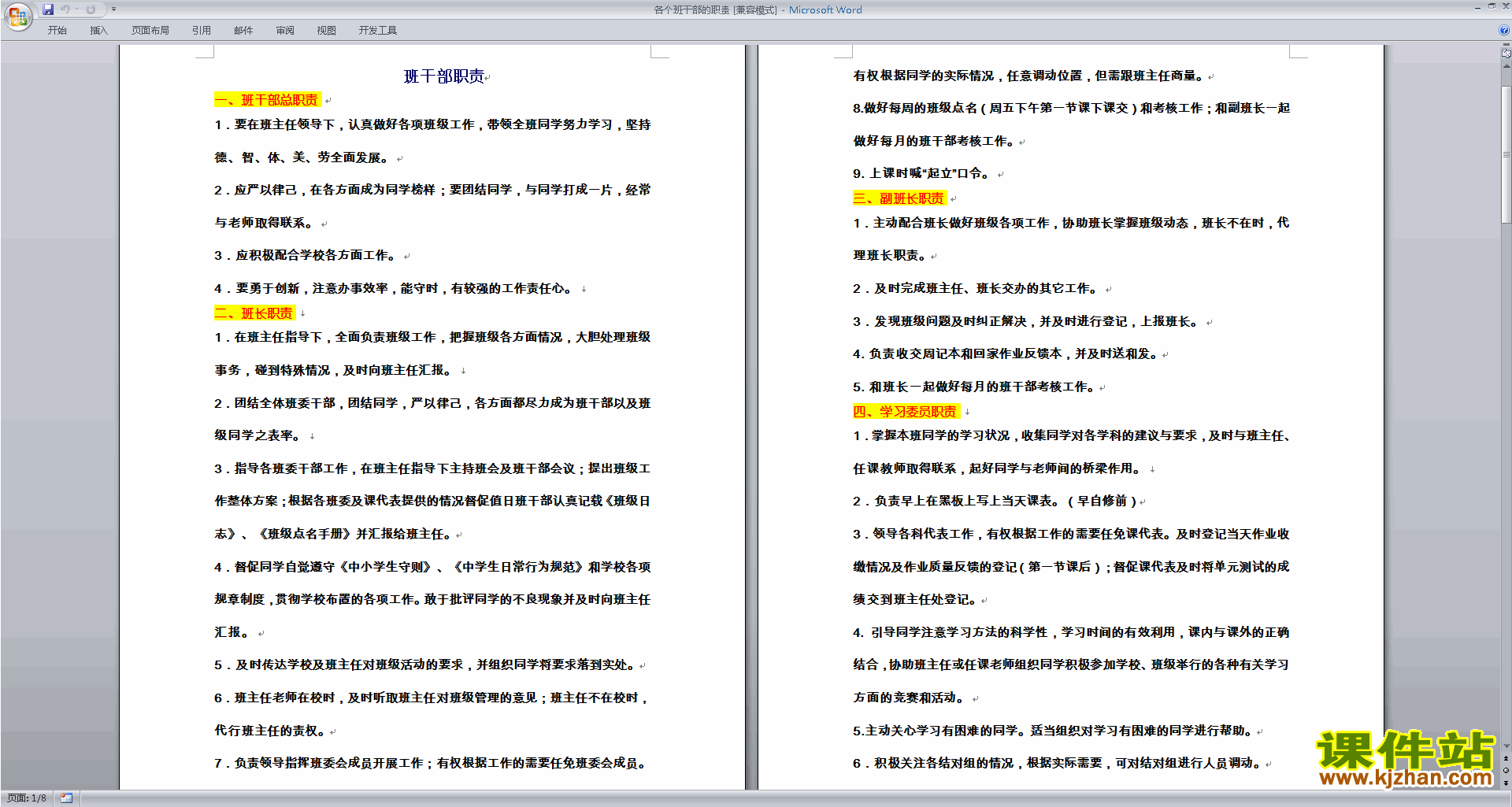Click the heading 二、班长职责
1512x807 pixels.
pos(254,313)
